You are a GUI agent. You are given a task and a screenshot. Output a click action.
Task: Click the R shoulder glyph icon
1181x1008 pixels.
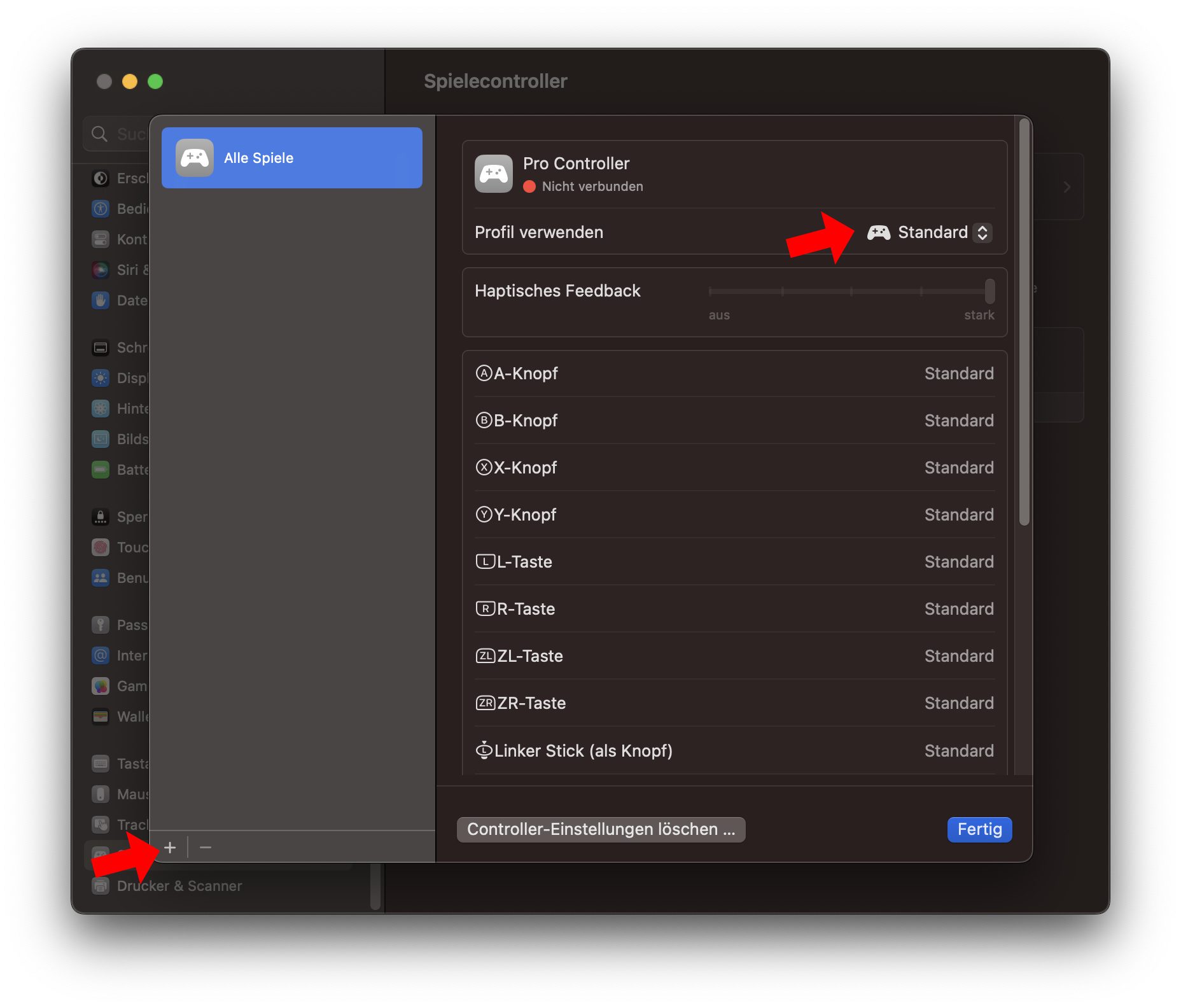pyautogui.click(x=486, y=609)
